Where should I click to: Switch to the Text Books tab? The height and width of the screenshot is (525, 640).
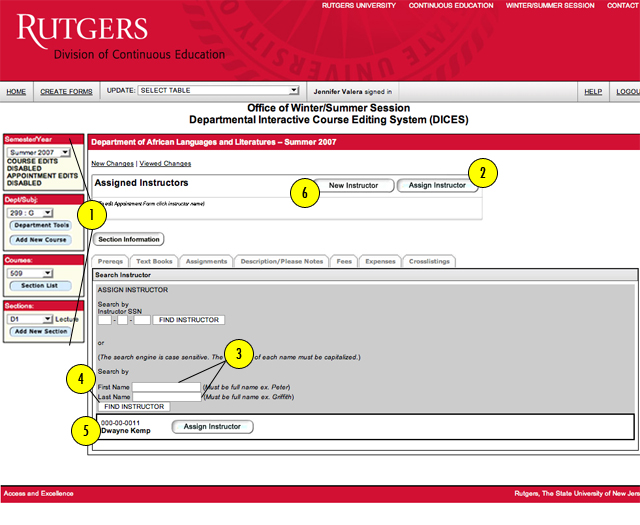pos(154,261)
